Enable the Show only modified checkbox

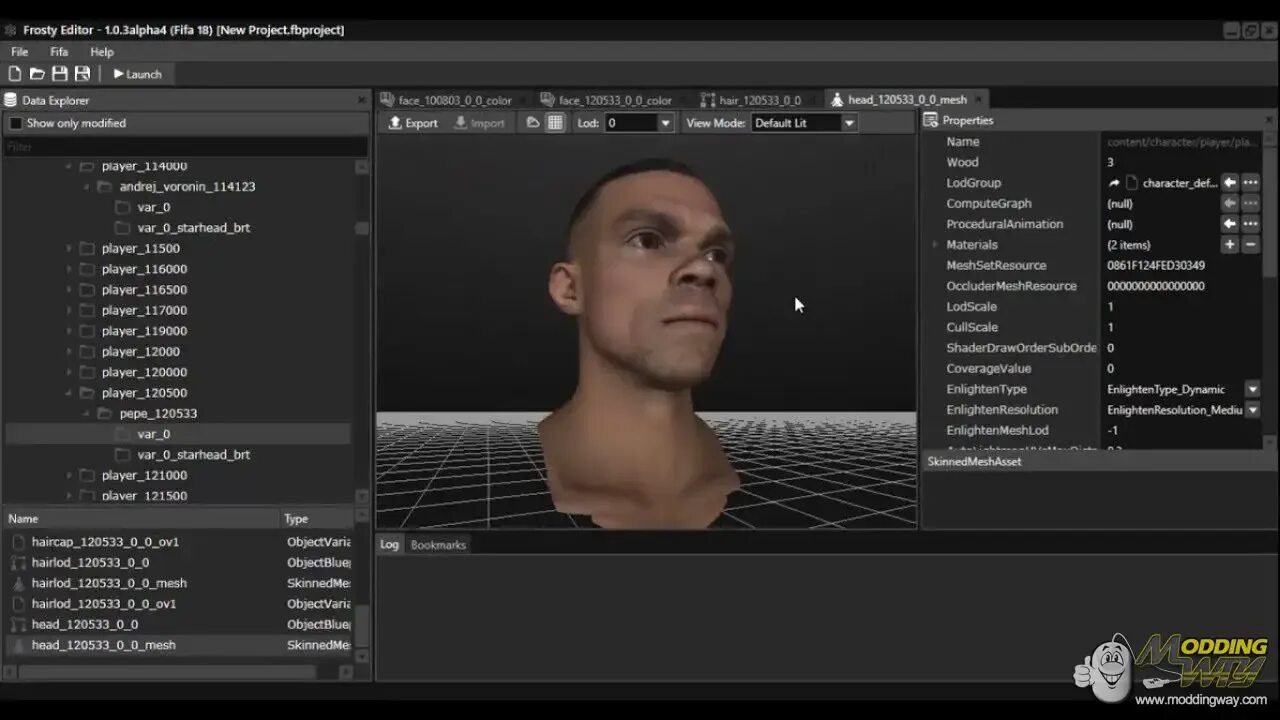click(15, 123)
